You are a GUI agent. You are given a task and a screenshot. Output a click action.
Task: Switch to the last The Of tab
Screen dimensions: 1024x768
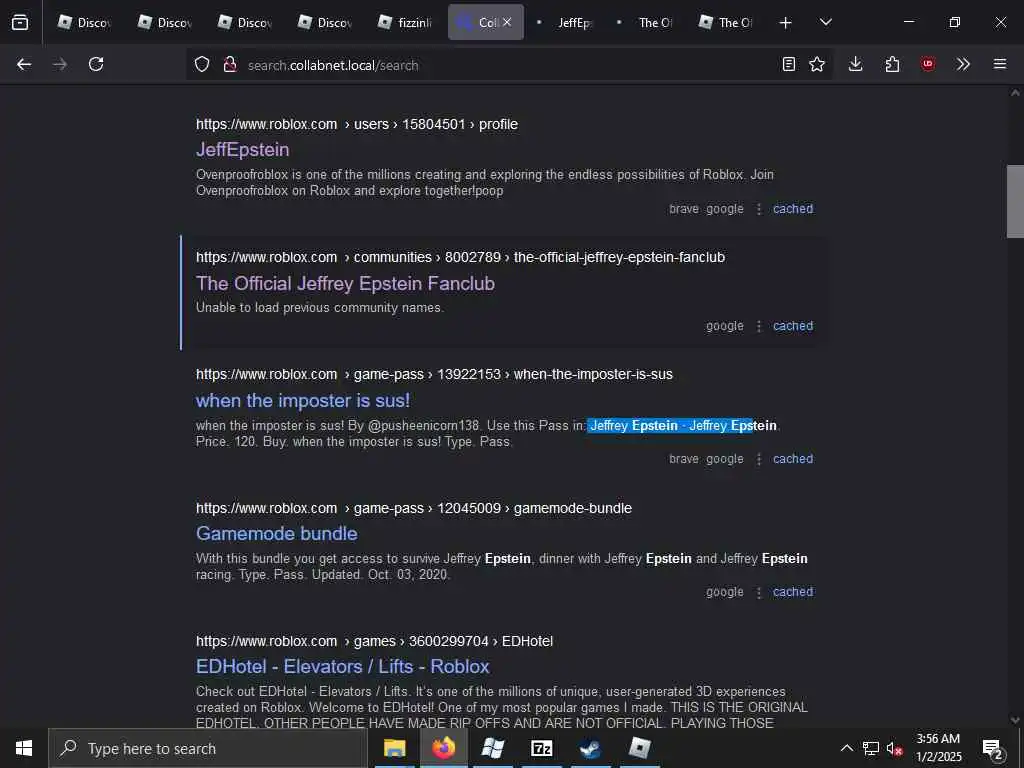coord(726,22)
